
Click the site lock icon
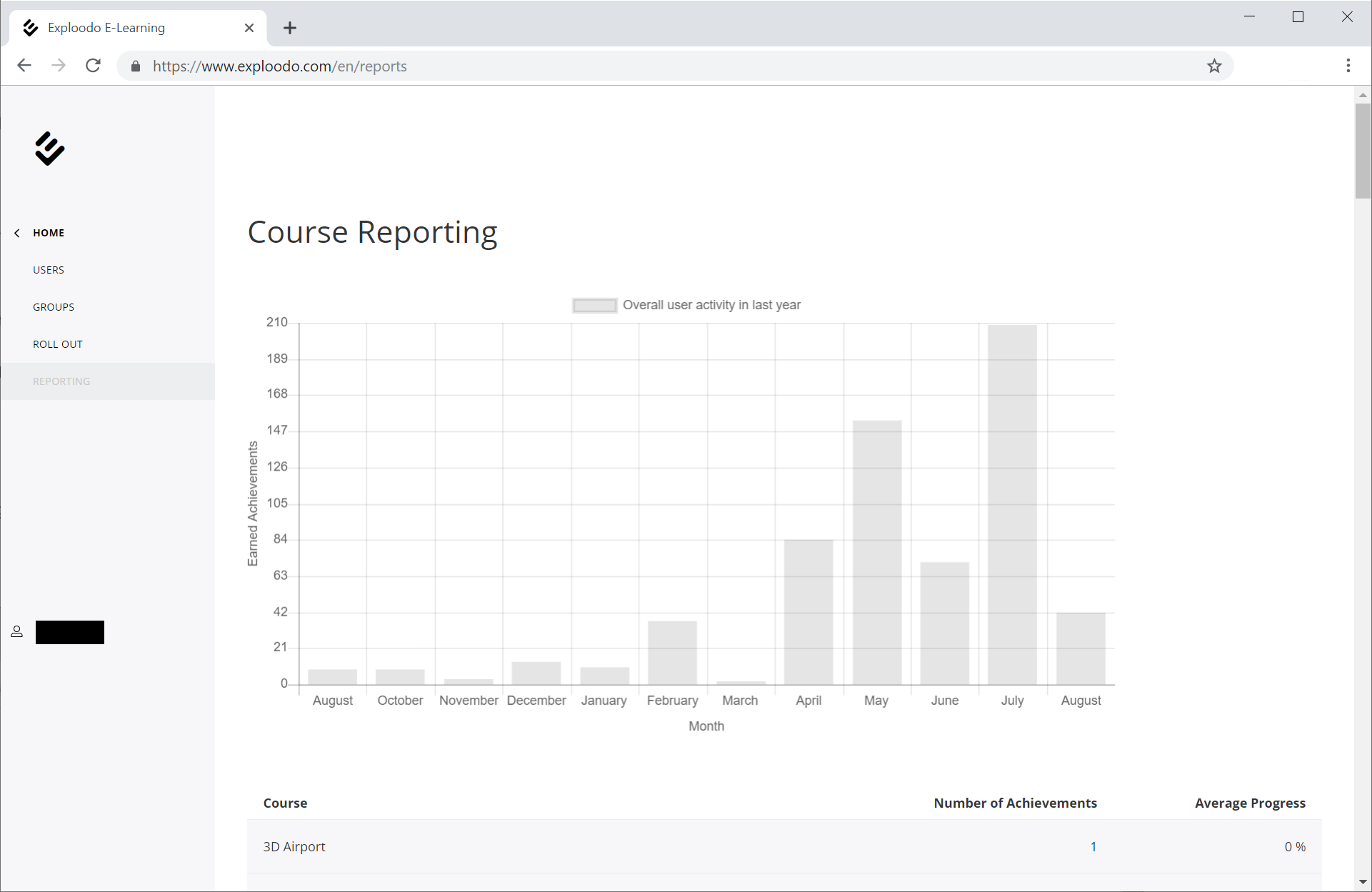(136, 66)
